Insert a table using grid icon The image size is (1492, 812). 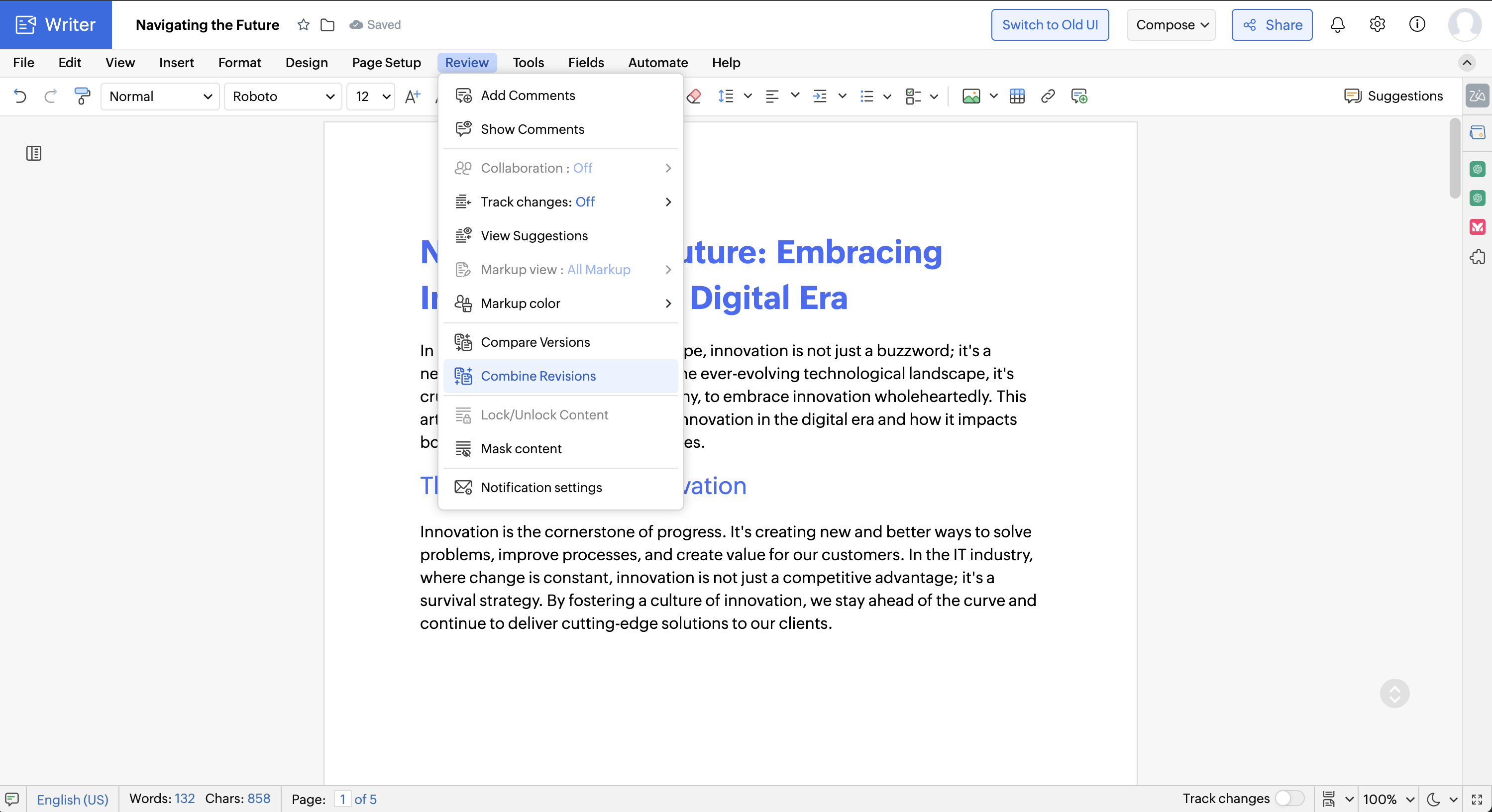click(1017, 96)
